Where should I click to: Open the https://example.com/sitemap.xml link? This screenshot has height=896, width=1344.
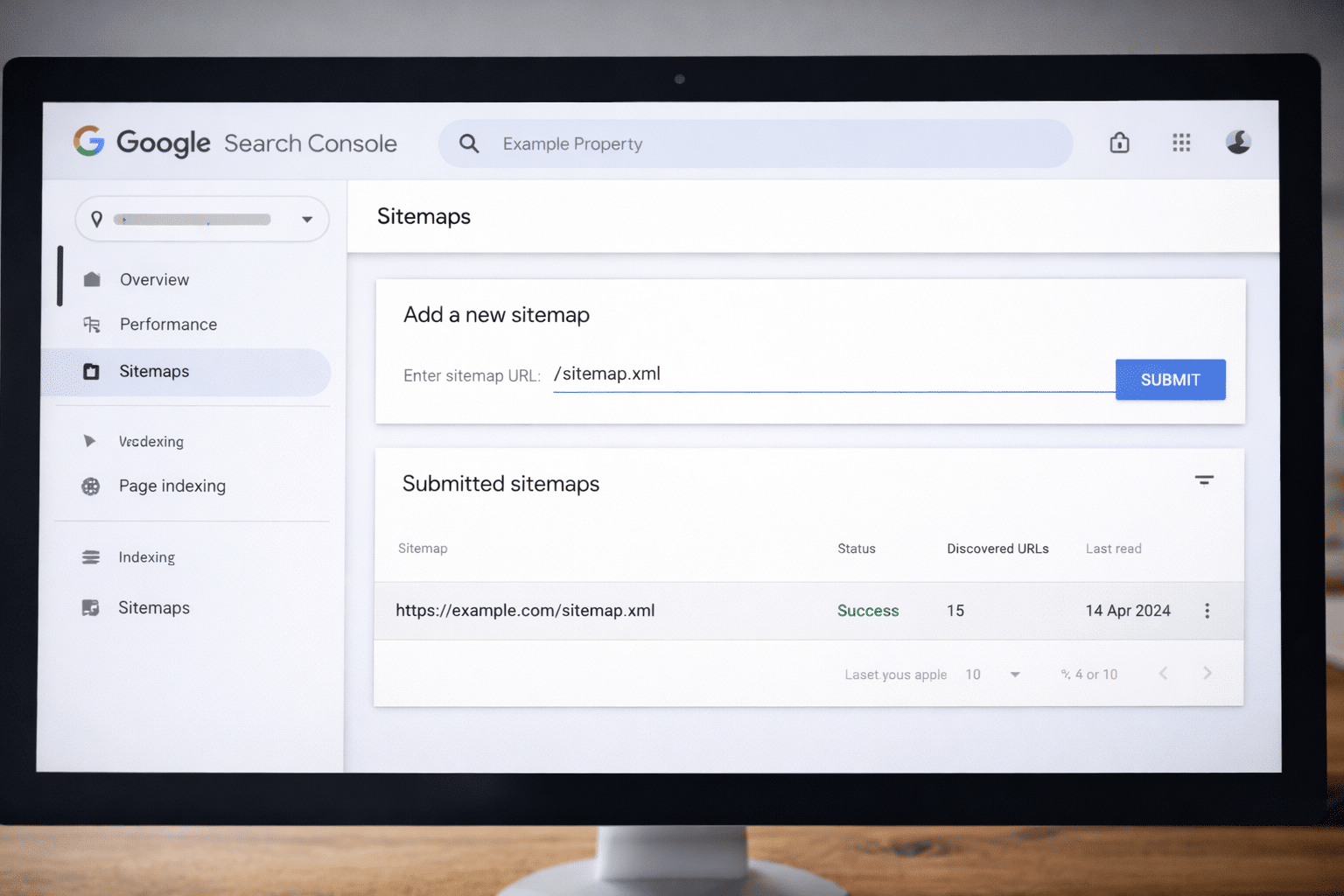[525, 611]
